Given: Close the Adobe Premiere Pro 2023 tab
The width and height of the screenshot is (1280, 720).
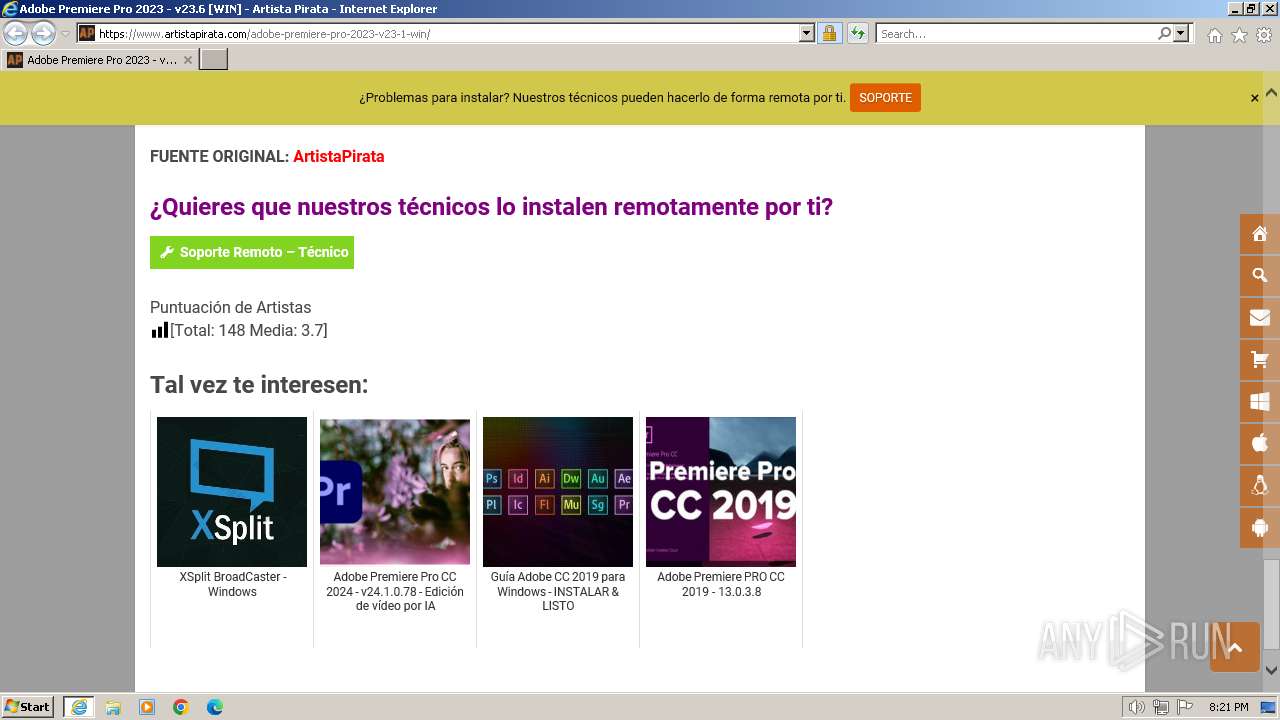Looking at the screenshot, I should 187,60.
